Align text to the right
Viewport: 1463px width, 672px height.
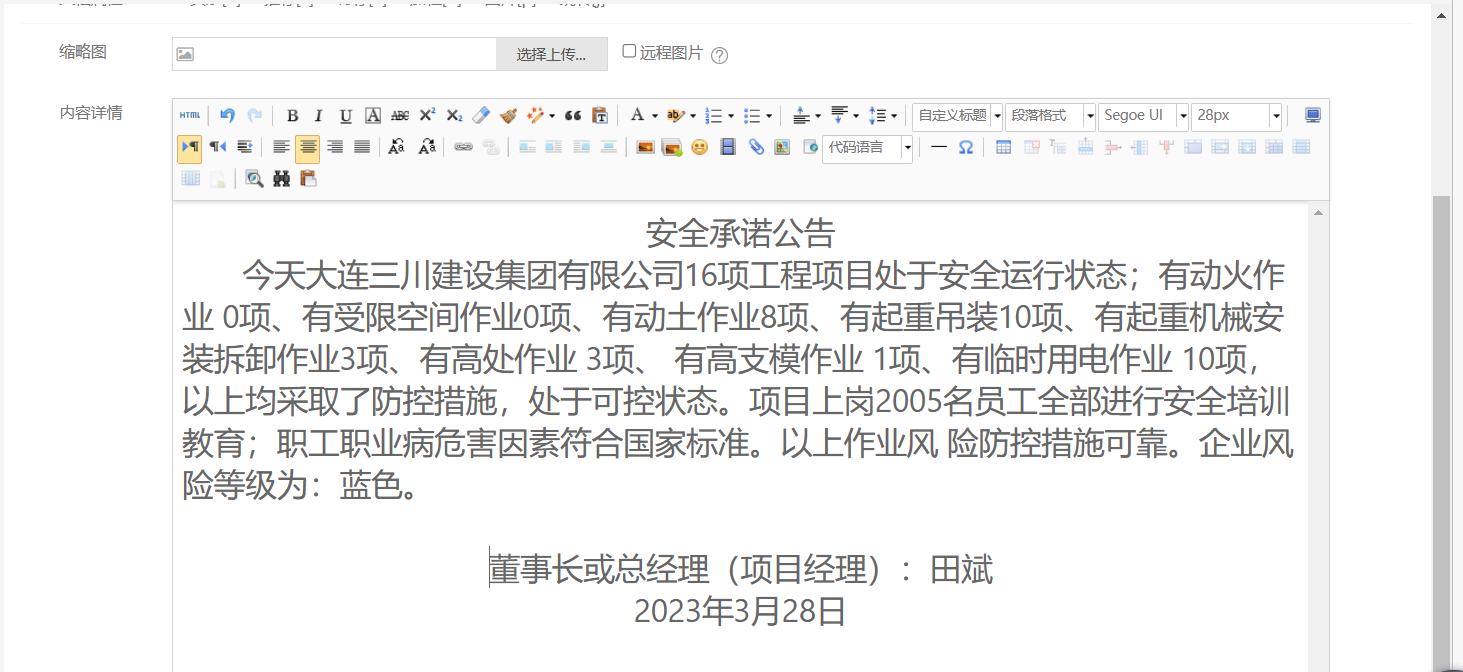point(335,148)
